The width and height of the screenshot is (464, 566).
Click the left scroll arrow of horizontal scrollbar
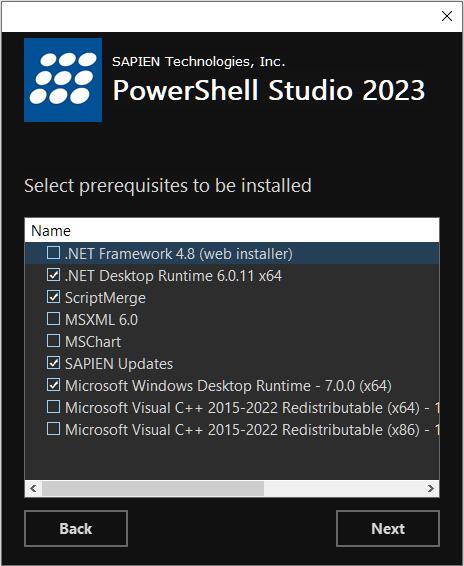click(34, 488)
